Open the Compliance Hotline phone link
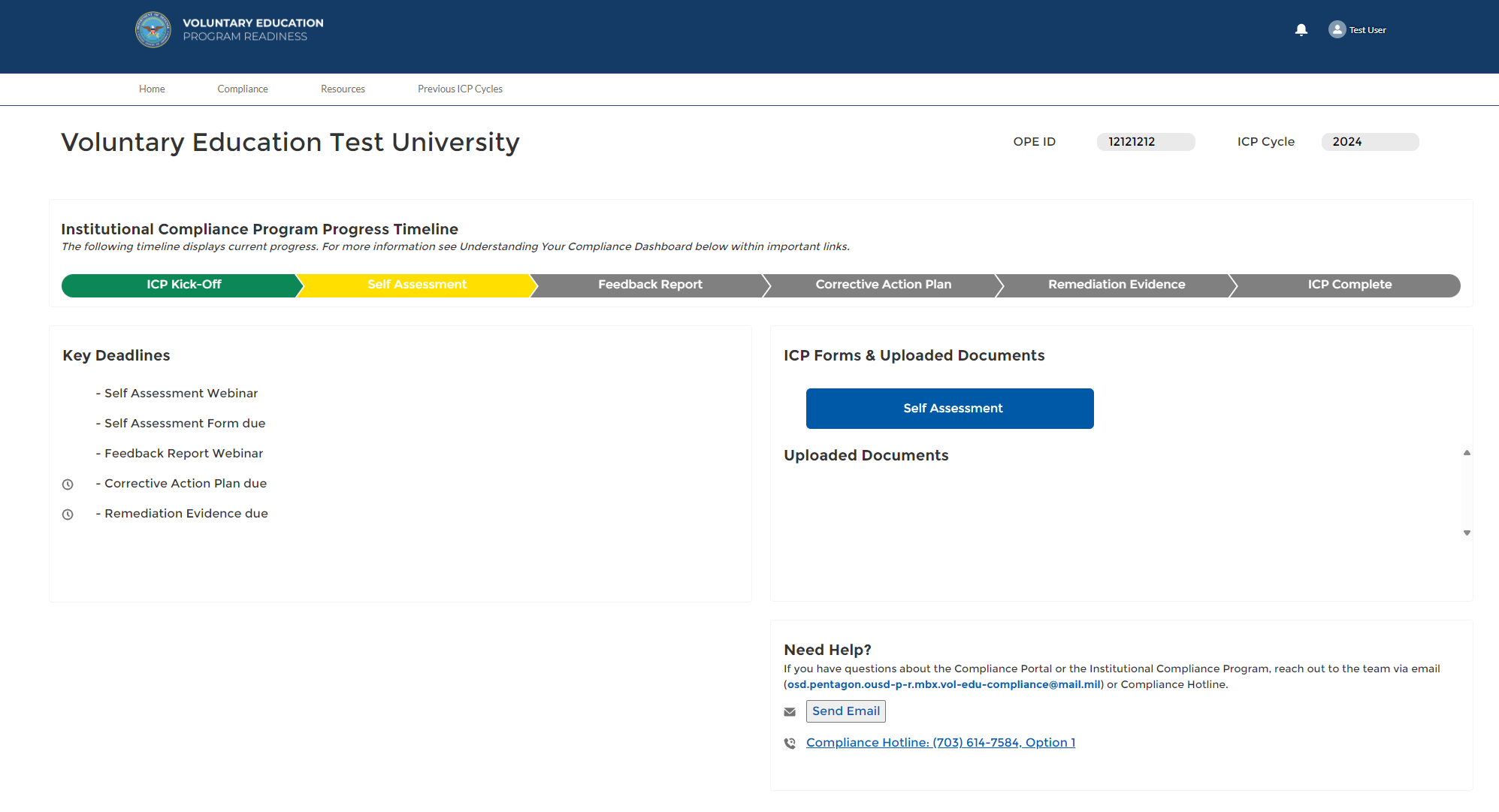The image size is (1499, 812). [940, 742]
